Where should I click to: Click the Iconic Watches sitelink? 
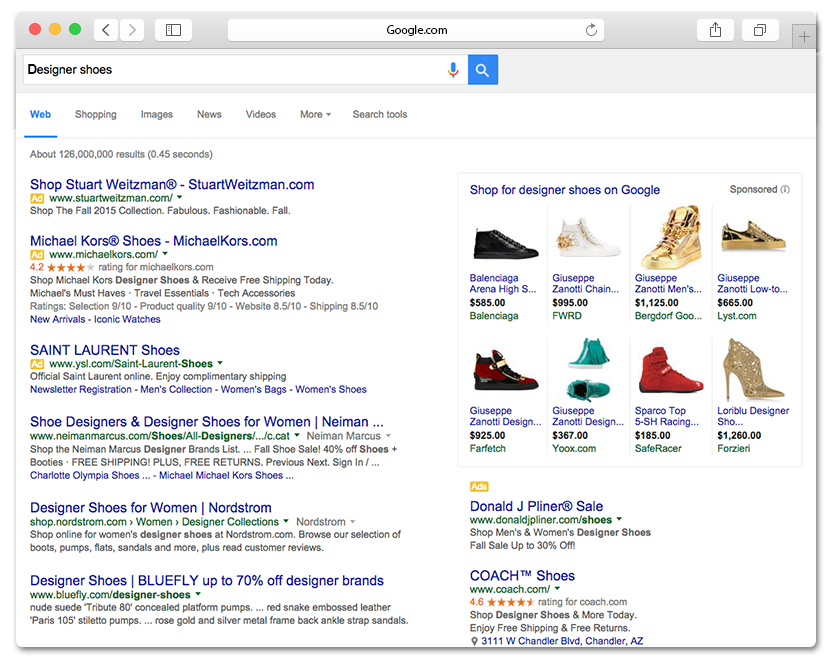[x=127, y=319]
